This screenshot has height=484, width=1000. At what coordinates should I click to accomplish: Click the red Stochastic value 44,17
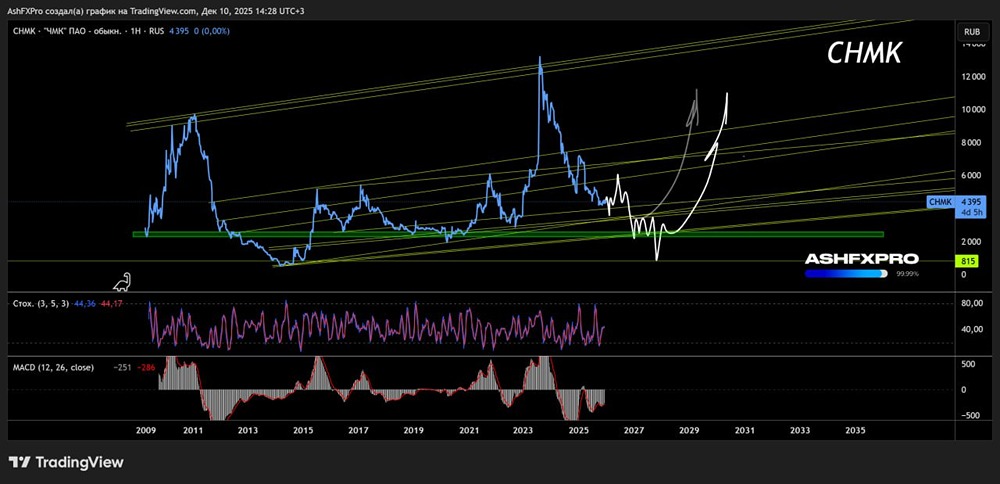110,304
